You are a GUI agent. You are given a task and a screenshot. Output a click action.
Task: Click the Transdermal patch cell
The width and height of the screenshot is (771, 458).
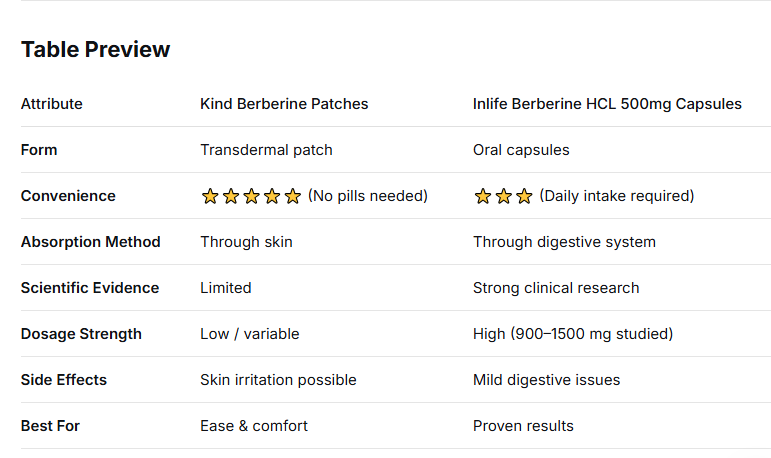[x=266, y=150]
